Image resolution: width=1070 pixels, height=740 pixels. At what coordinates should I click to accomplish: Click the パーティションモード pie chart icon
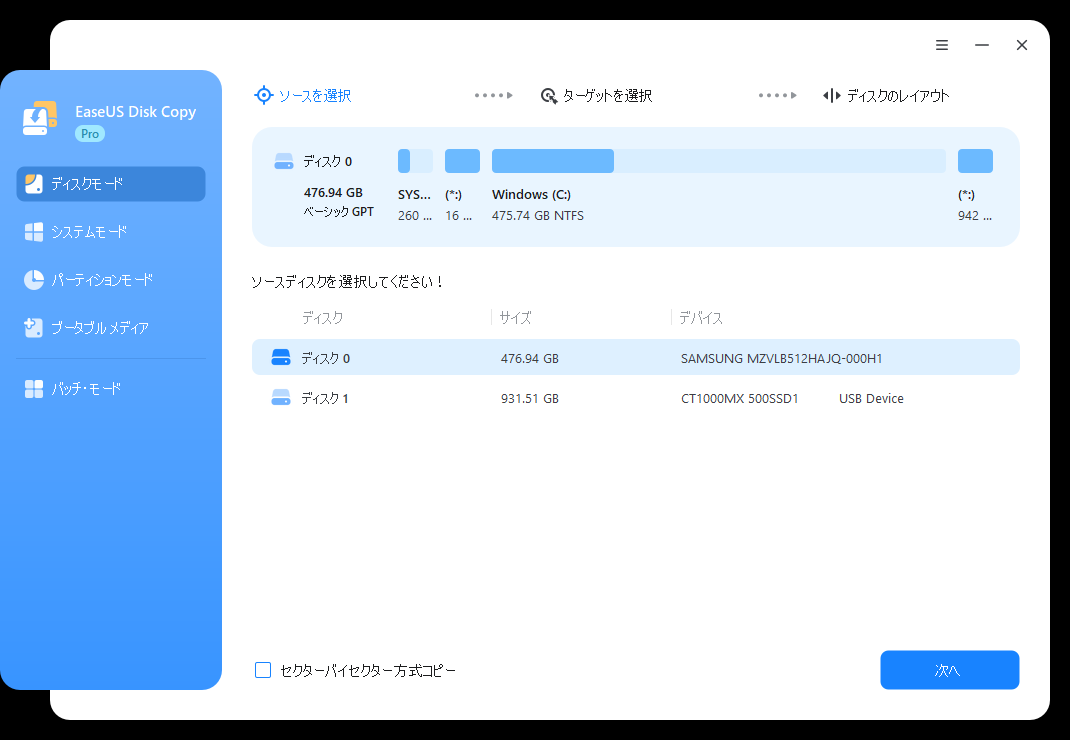tap(33, 280)
